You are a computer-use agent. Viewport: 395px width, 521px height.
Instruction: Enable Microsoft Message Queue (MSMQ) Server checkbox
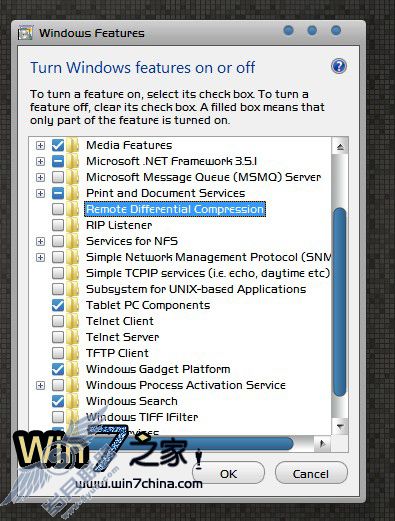[58, 177]
